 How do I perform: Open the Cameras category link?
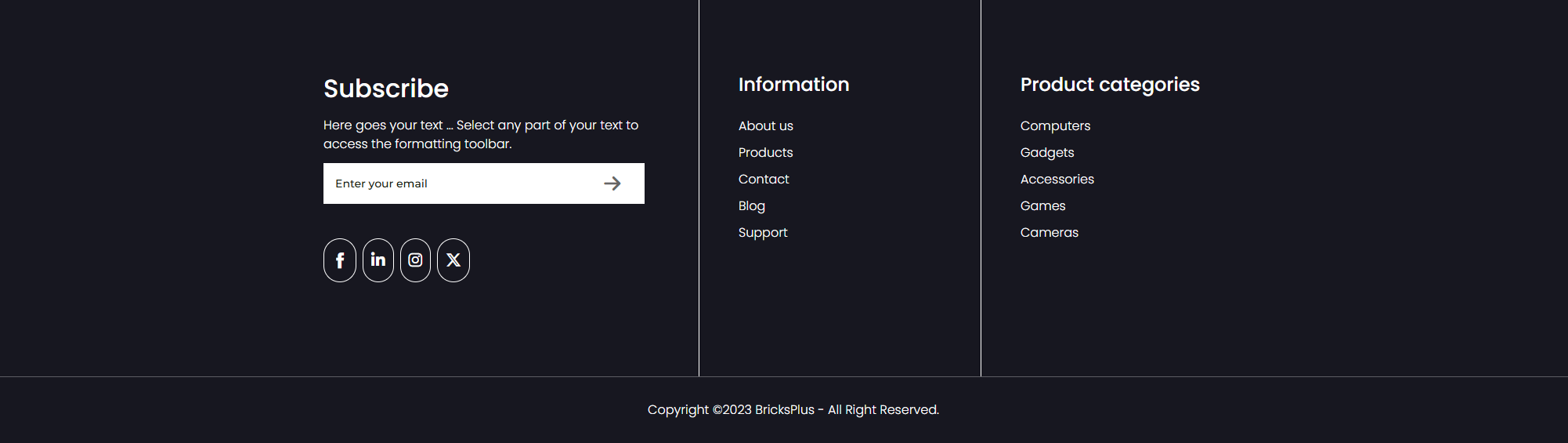click(1050, 233)
